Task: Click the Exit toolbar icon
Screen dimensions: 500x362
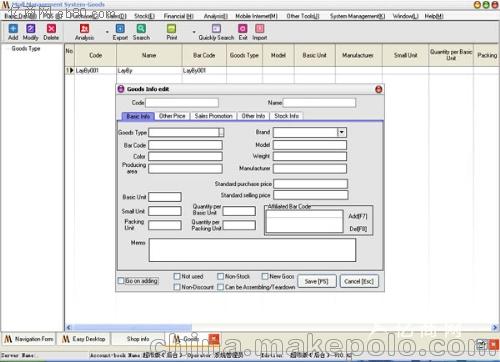Action: coord(243,32)
